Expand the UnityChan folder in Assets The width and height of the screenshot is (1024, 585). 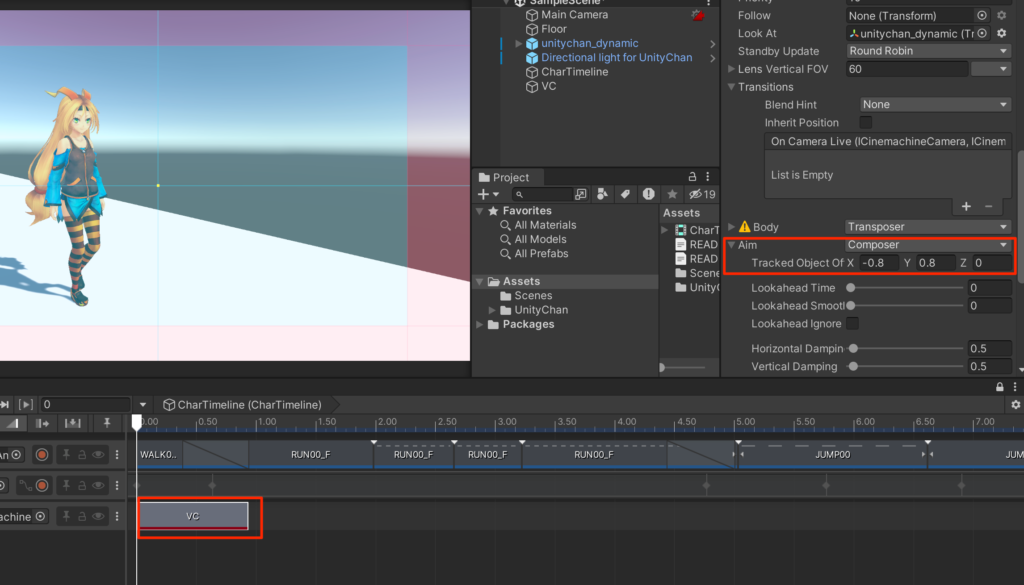coord(492,310)
